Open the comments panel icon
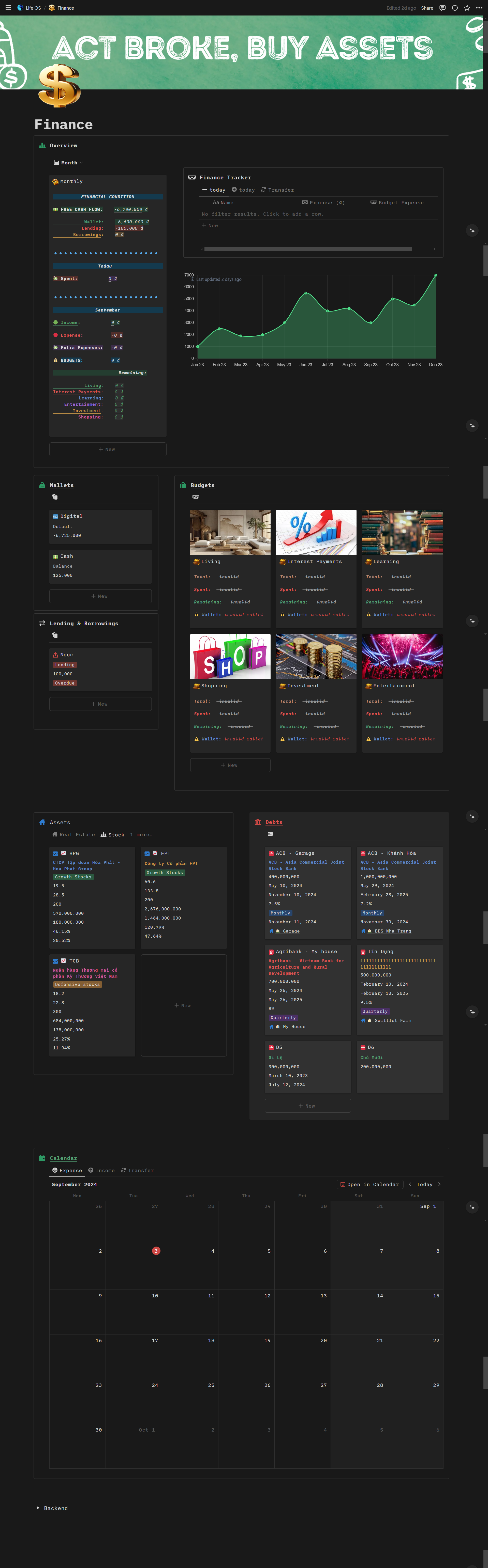Screen dimensions: 488x1568 click(x=442, y=8)
